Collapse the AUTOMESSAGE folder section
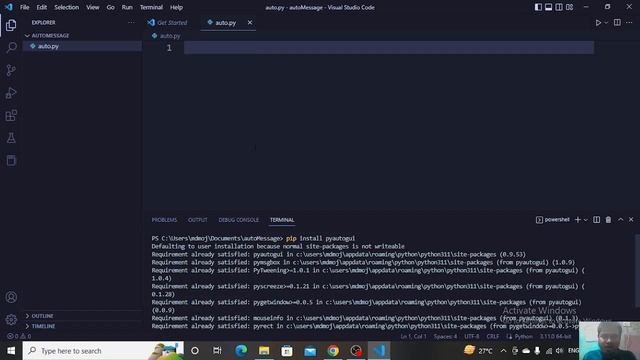The width and height of the screenshot is (640, 360). pos(82,36)
